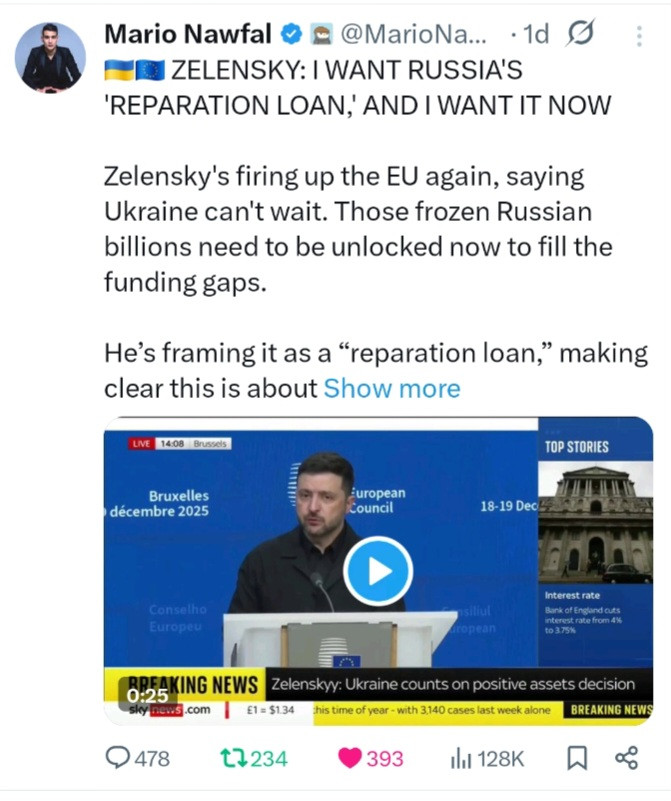Viewport: 671px width, 801px height.
Task: Click the 0:25 video duration label
Action: coord(147,696)
